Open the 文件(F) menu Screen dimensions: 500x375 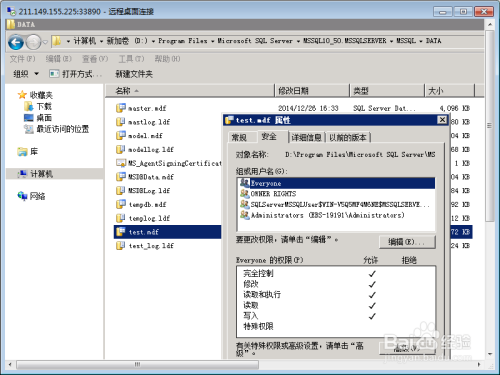click(x=22, y=59)
